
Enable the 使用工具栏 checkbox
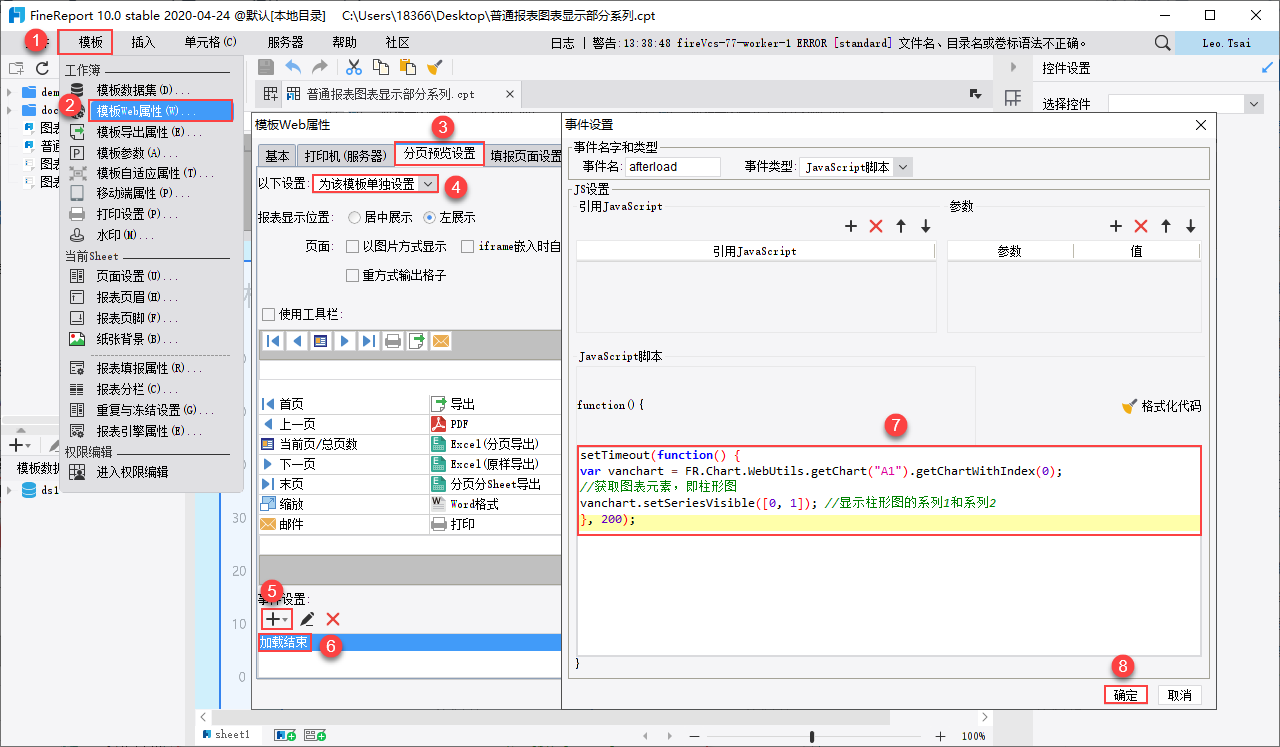267,314
